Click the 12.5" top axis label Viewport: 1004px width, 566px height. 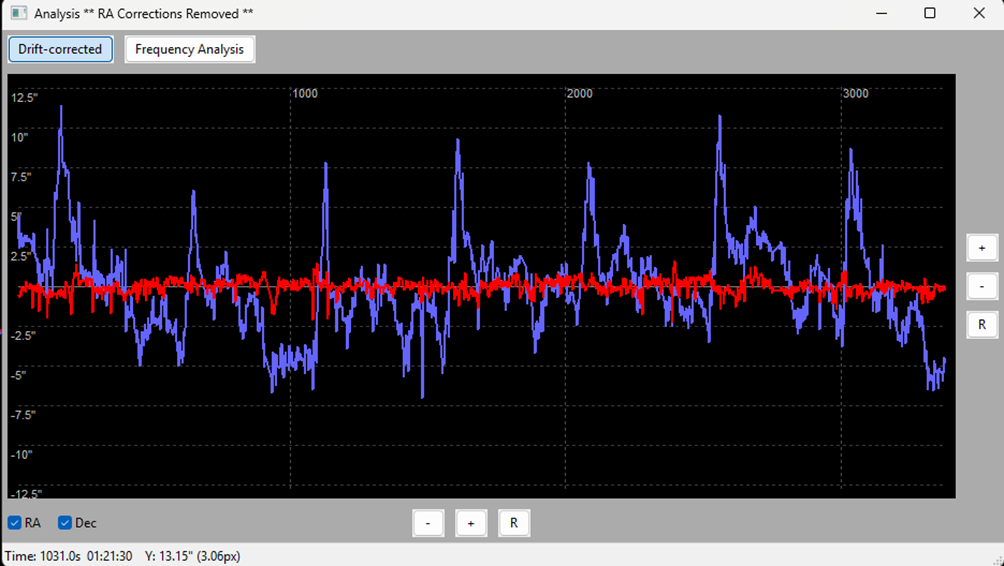point(24,98)
